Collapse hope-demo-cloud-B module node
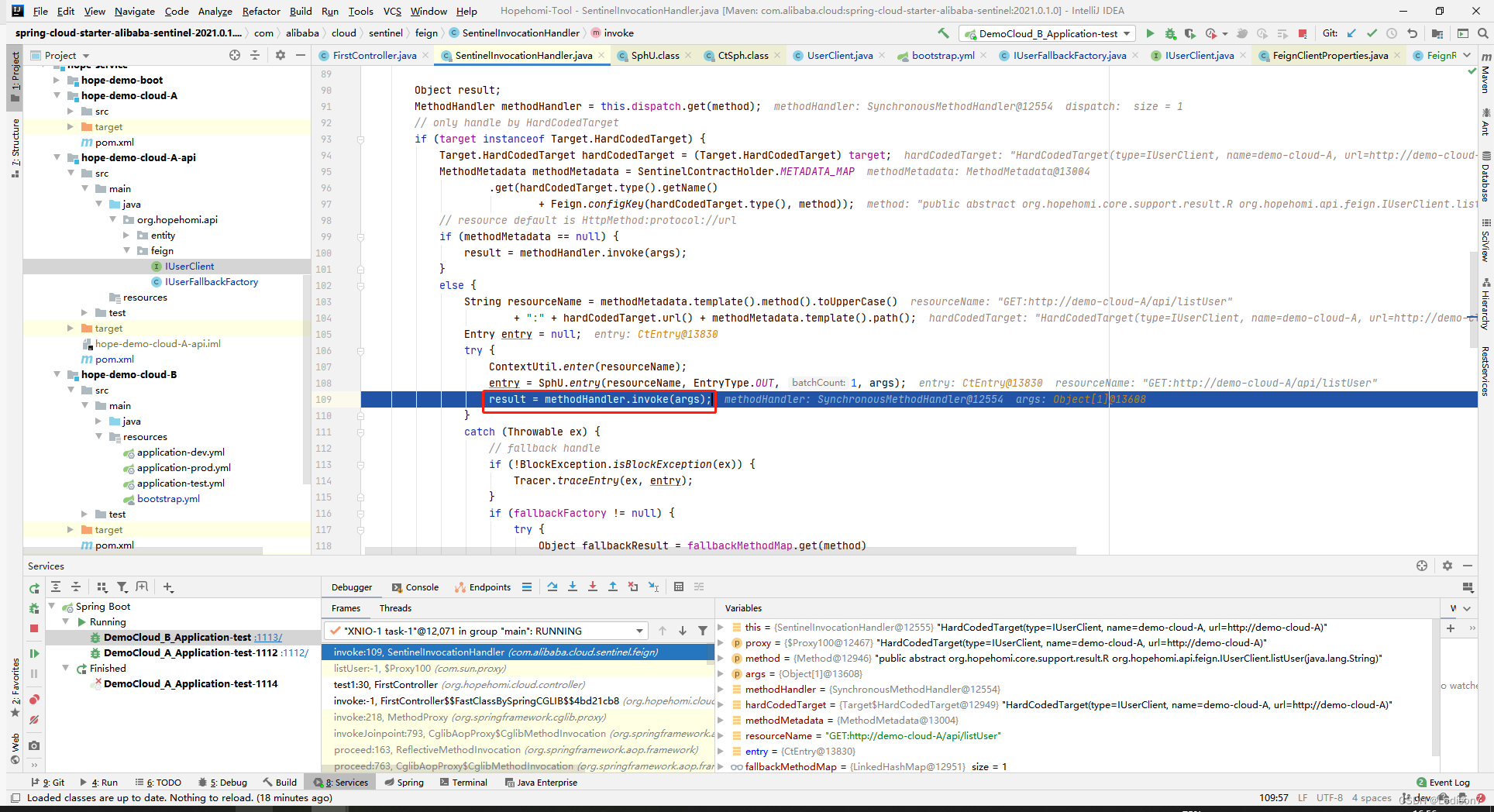 [57, 374]
